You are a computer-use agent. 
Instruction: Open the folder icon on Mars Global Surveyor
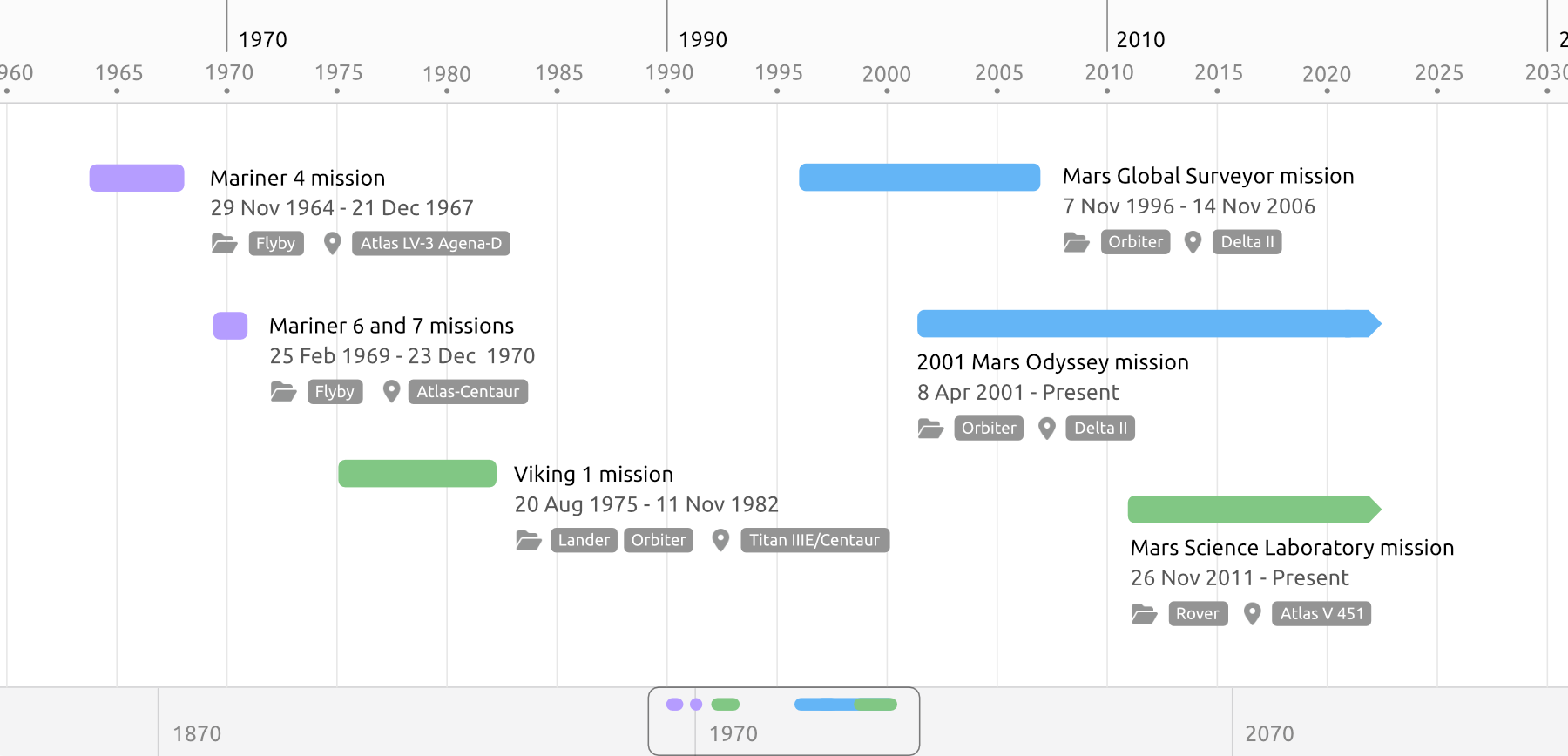click(x=1077, y=241)
